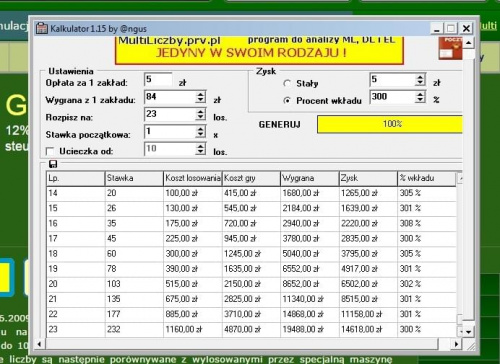Decrease the Stały profit amount
The width and height of the screenshot is (500, 364).
(420, 83)
